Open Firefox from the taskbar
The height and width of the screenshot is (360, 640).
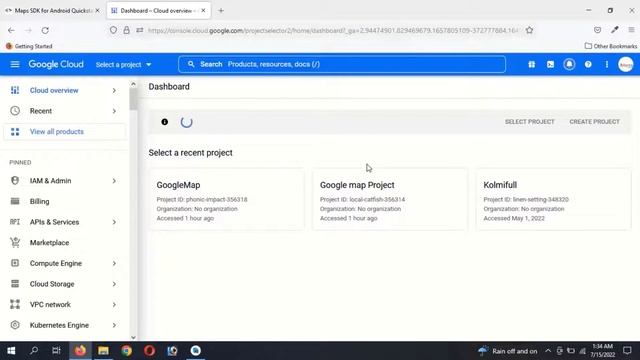point(80,351)
